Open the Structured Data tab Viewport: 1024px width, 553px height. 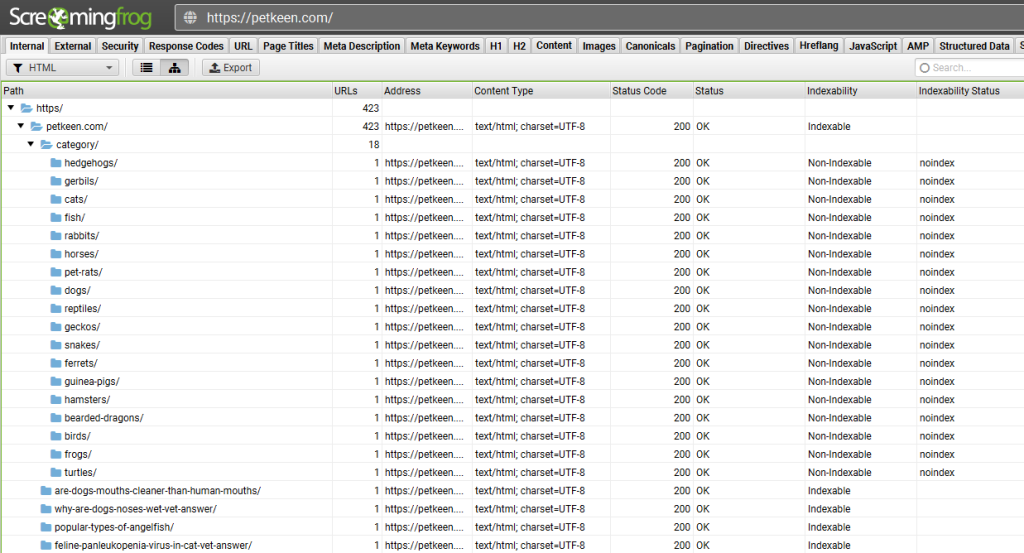pos(974,46)
